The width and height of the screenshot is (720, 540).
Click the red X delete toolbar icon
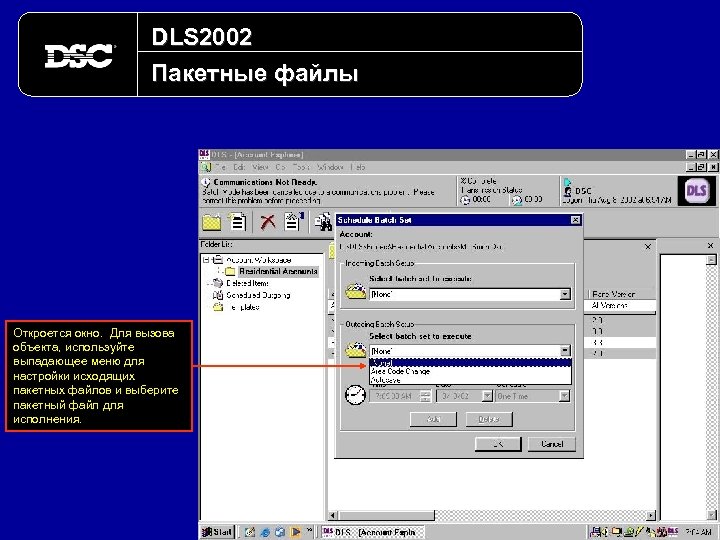coord(268,222)
